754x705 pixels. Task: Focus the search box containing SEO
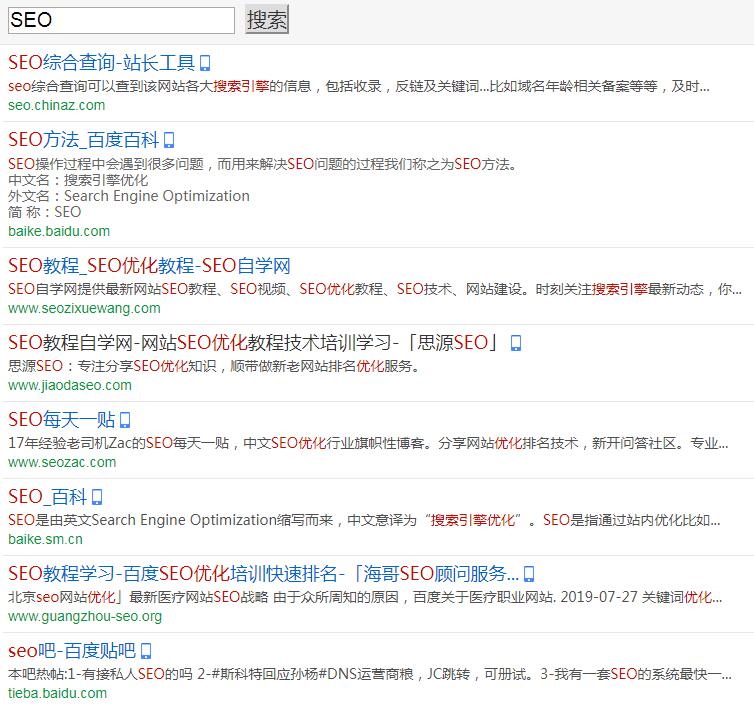(121, 20)
